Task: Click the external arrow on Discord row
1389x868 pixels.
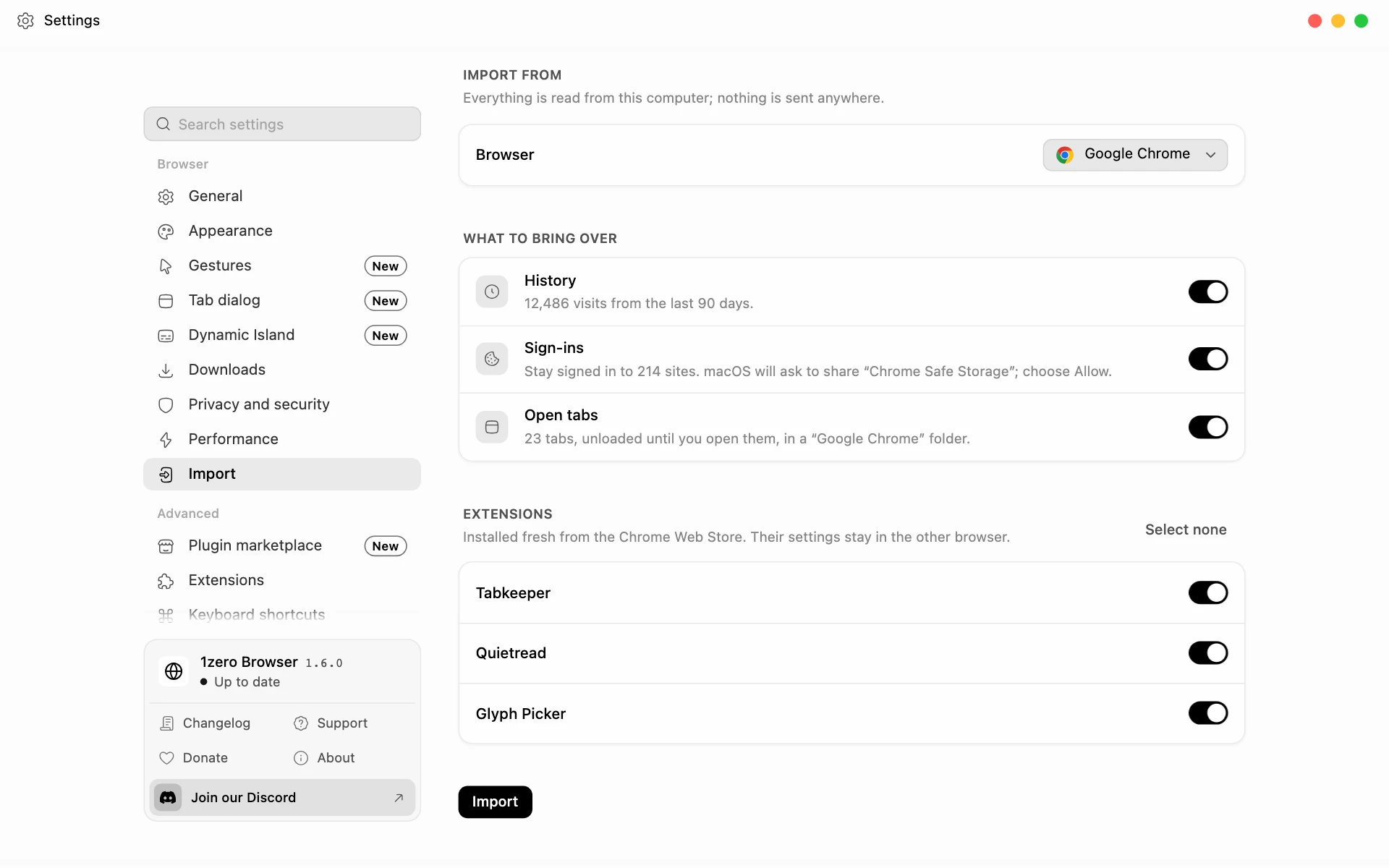Action: pos(399,798)
